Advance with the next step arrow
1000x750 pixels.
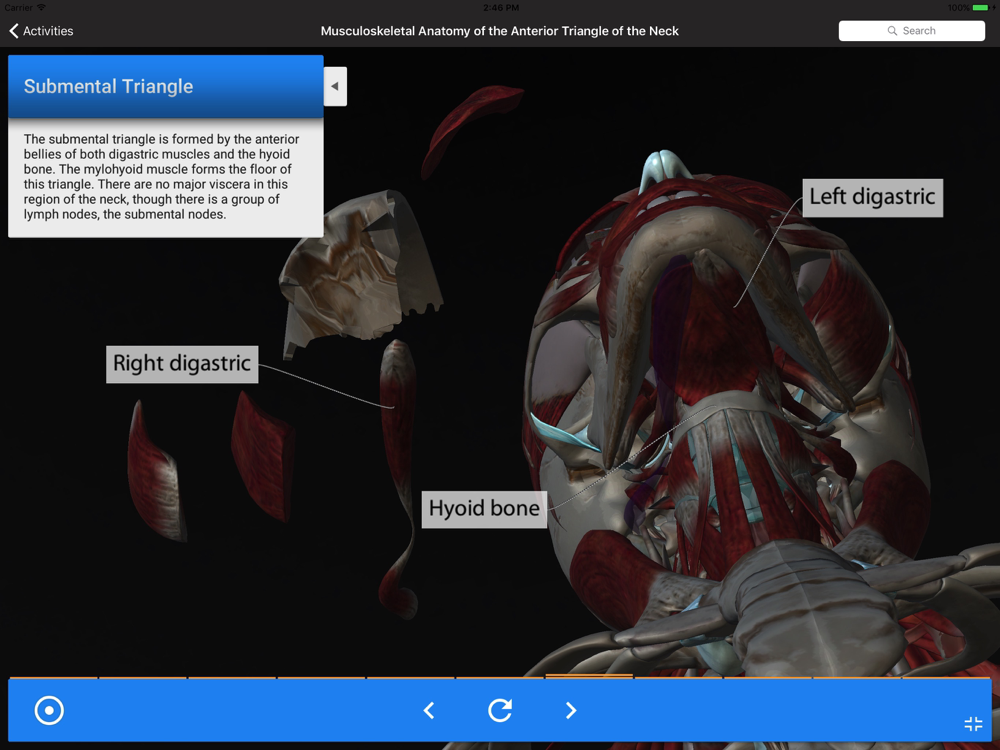click(x=571, y=710)
